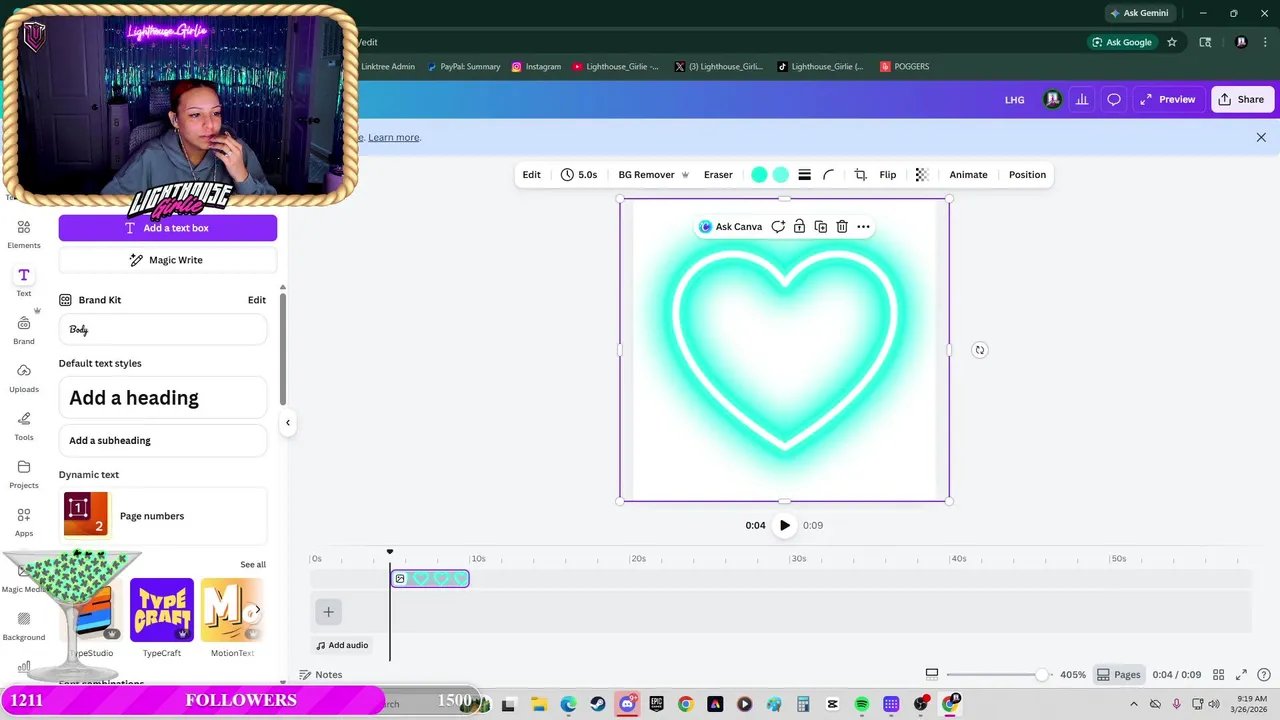The image size is (1280, 720).
Task: Select the Eraser tool
Action: click(718, 175)
